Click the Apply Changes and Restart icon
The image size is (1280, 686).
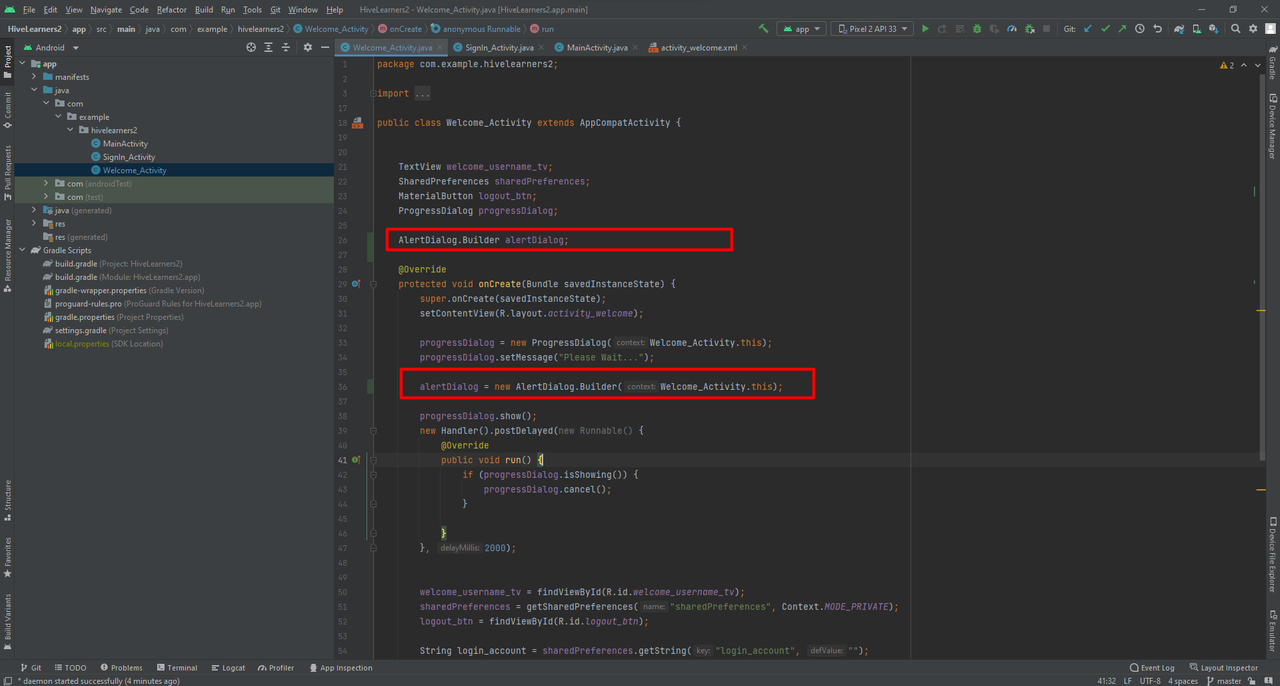(x=943, y=29)
